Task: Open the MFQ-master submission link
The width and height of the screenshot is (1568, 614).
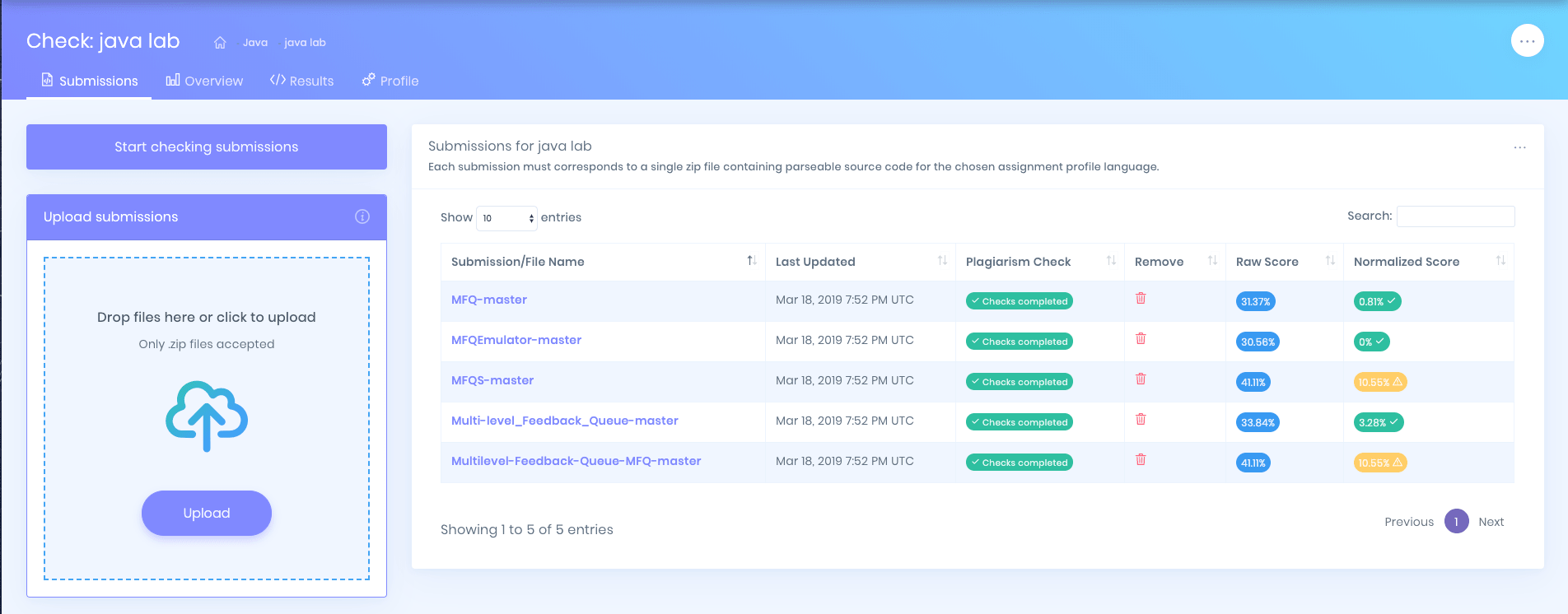Action: click(489, 300)
